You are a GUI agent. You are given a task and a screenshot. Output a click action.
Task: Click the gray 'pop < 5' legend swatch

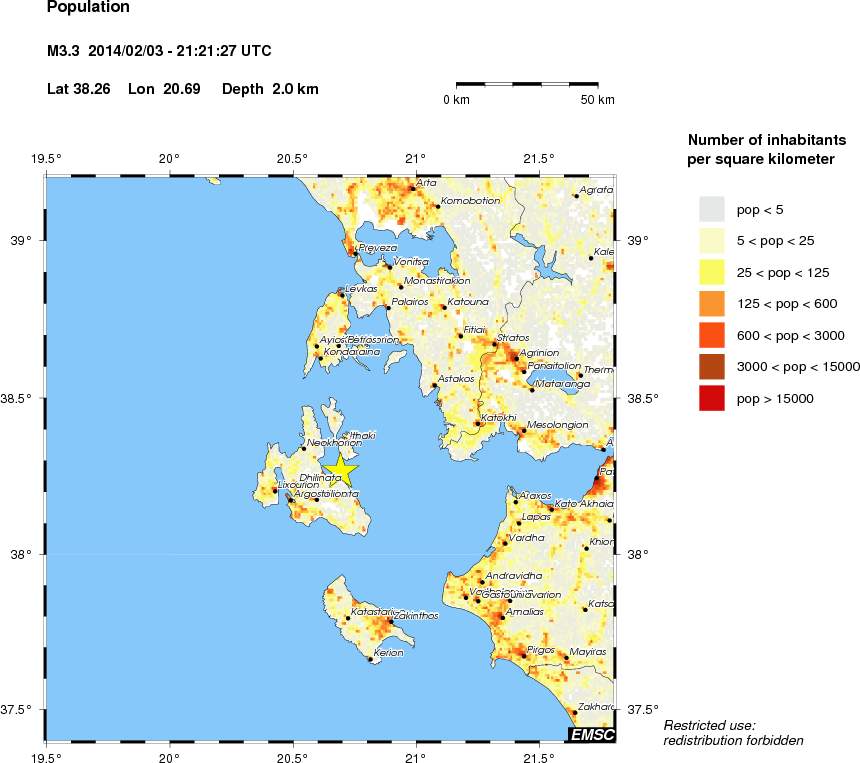[x=711, y=208]
